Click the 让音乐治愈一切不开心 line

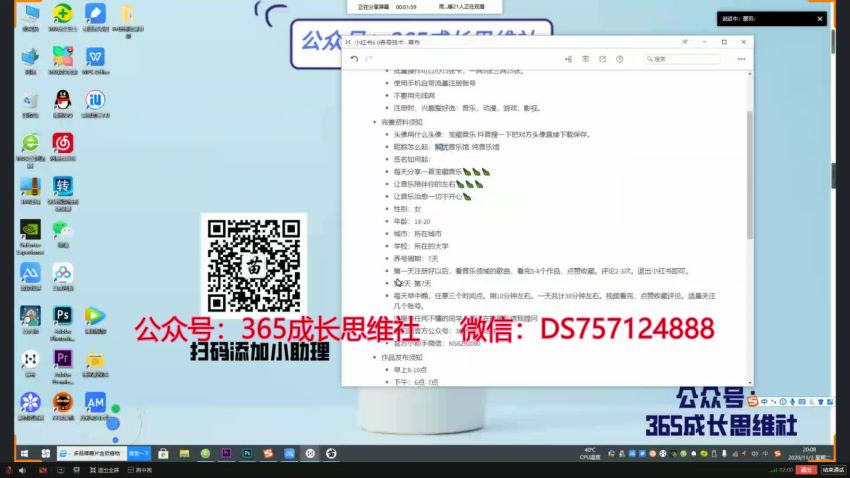(432, 196)
